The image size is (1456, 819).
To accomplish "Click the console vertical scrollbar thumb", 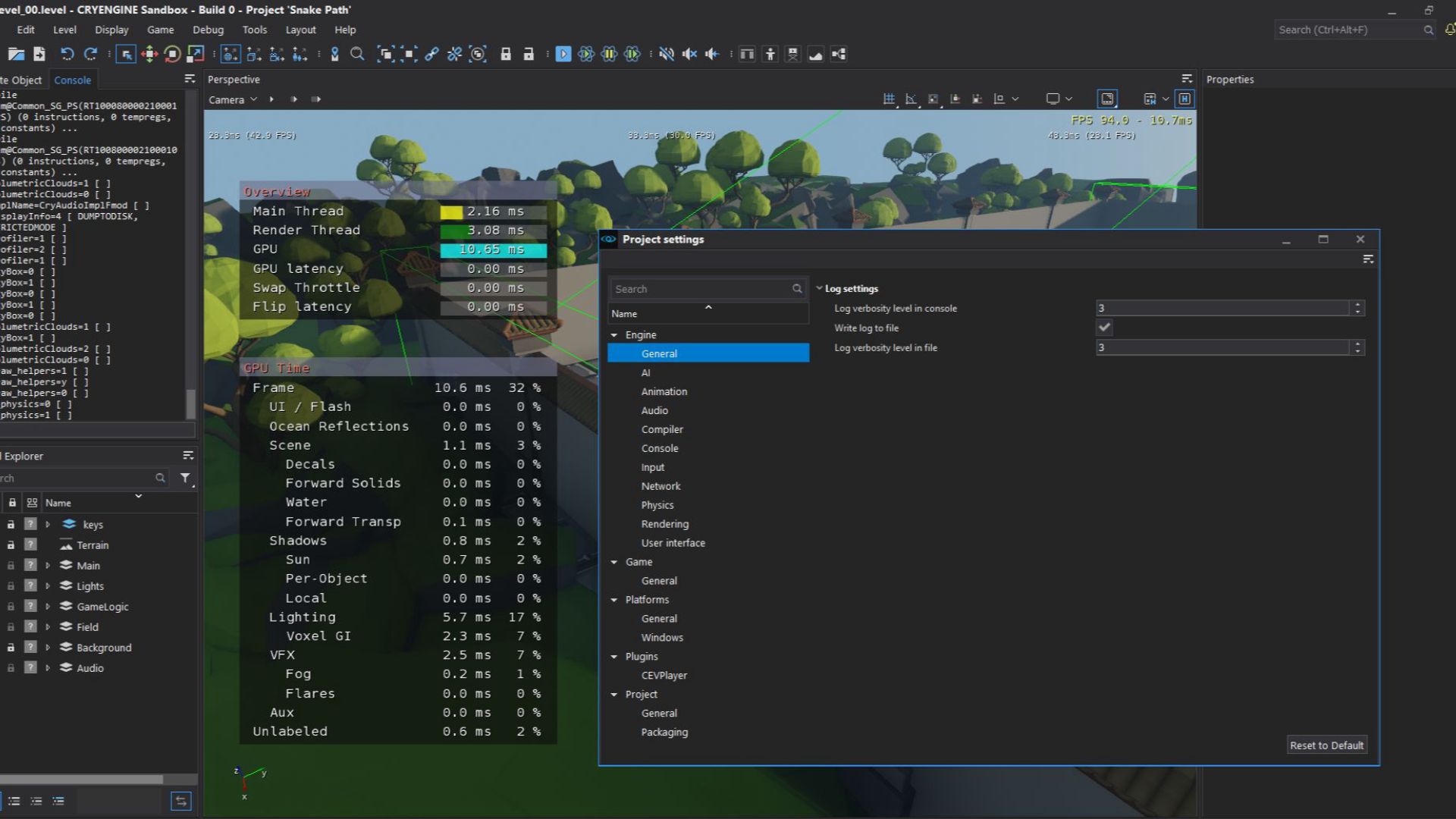I will pos(190,403).
